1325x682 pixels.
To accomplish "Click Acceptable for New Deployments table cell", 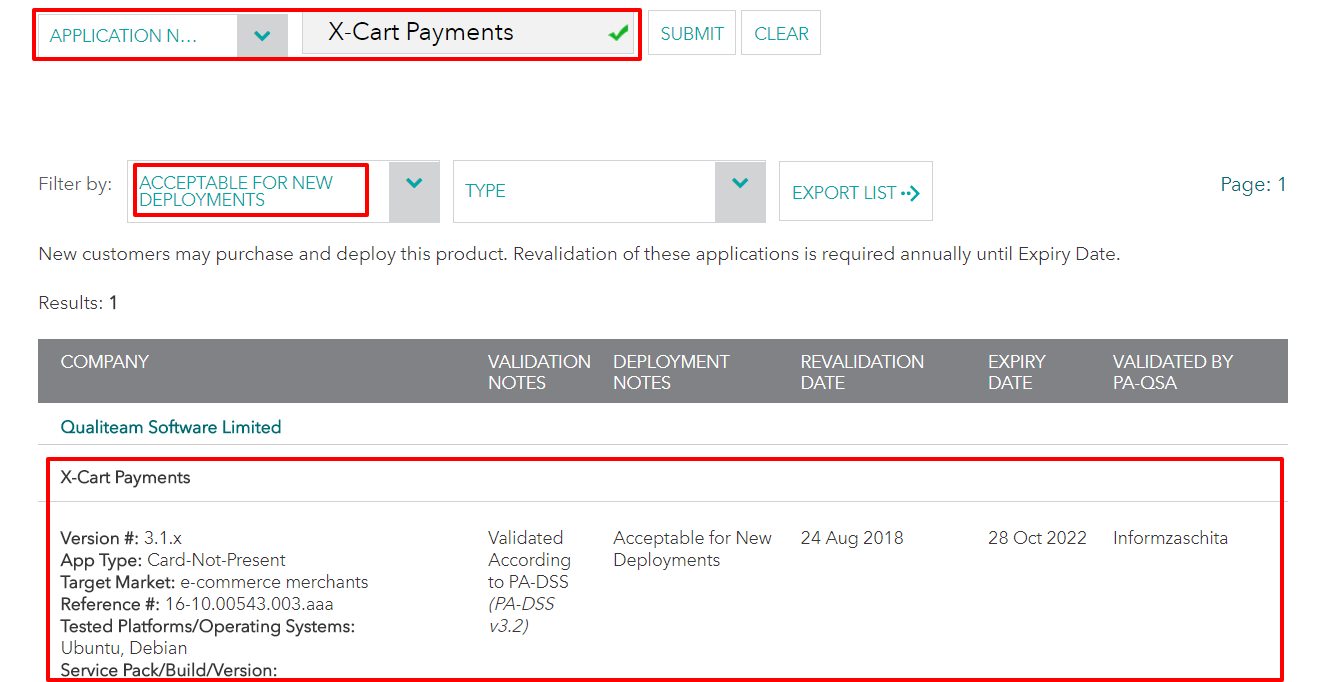I will coord(692,549).
